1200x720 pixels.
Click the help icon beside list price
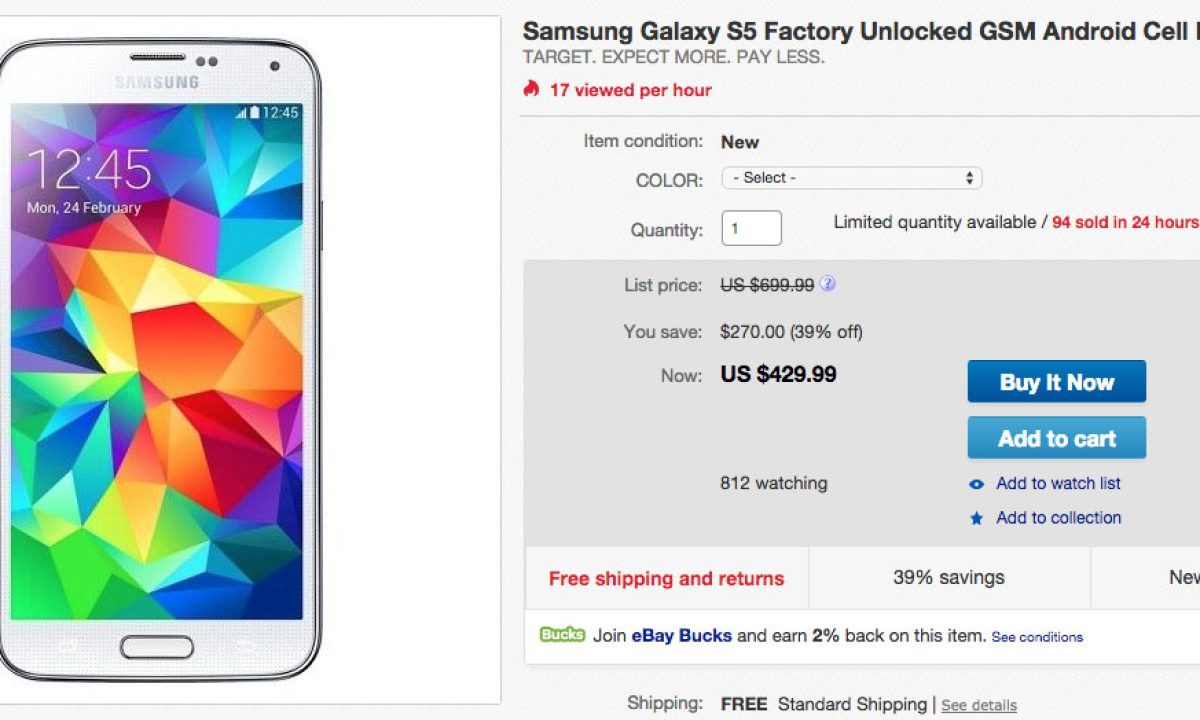(x=827, y=285)
